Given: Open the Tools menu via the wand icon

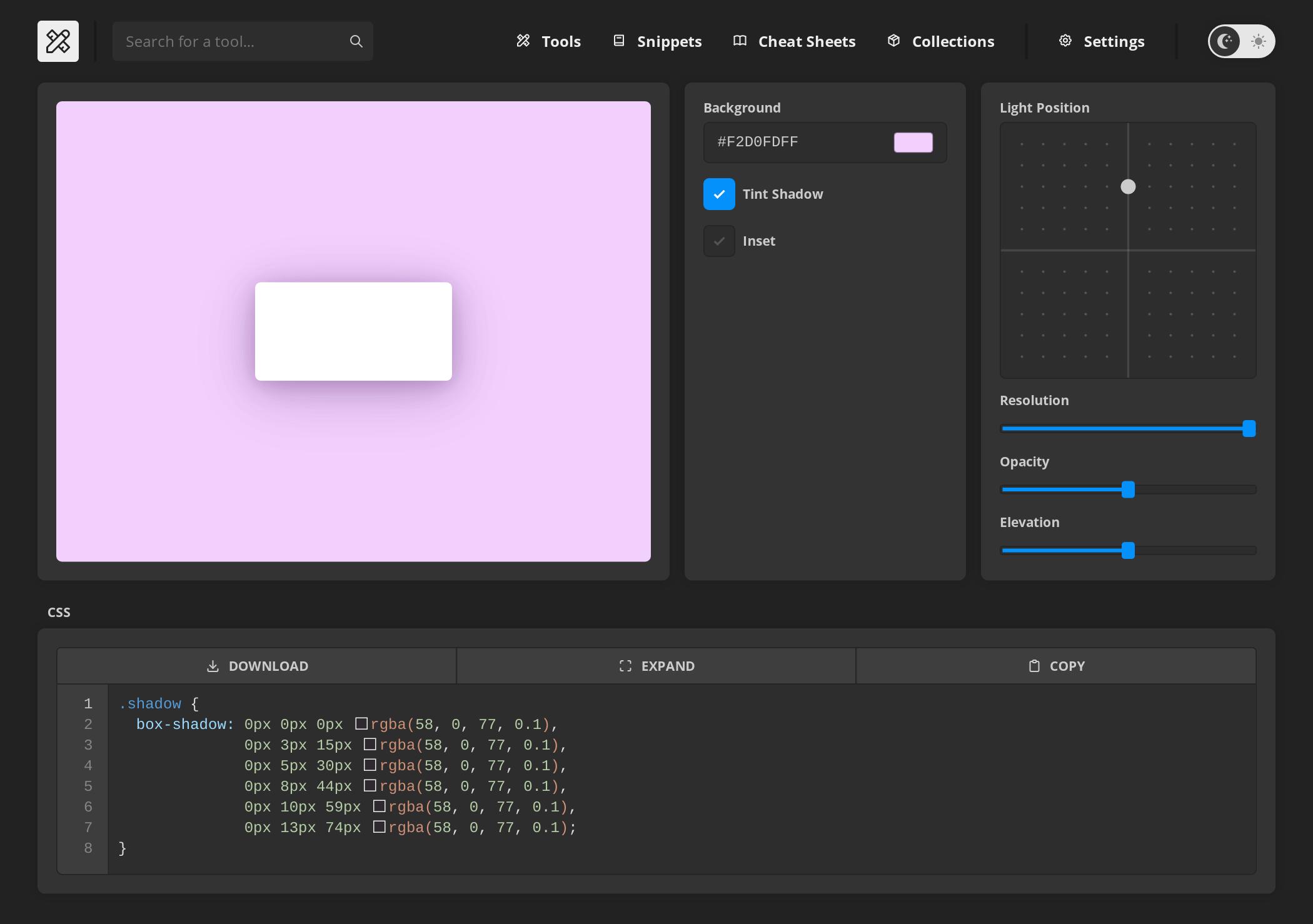Looking at the screenshot, I should click(x=524, y=41).
